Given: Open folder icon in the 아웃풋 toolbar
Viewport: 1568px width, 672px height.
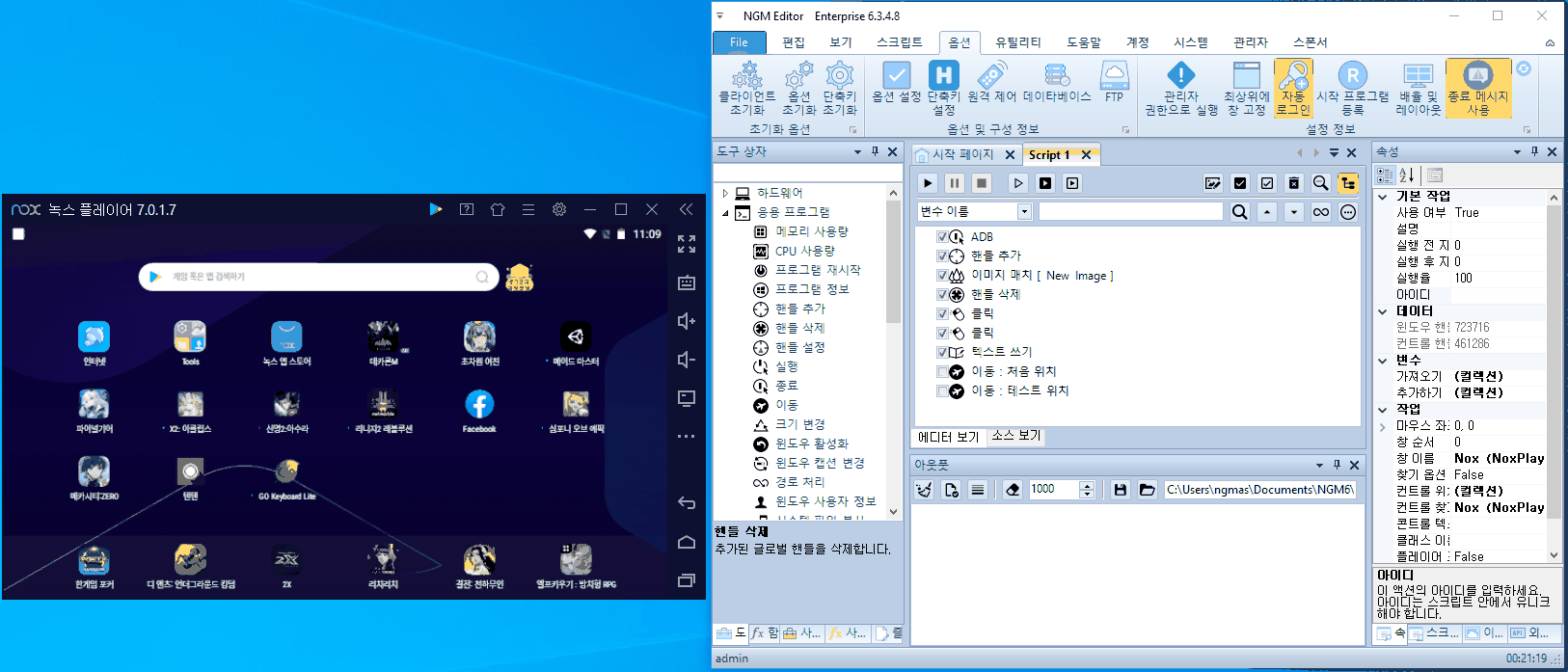Looking at the screenshot, I should (x=1148, y=490).
